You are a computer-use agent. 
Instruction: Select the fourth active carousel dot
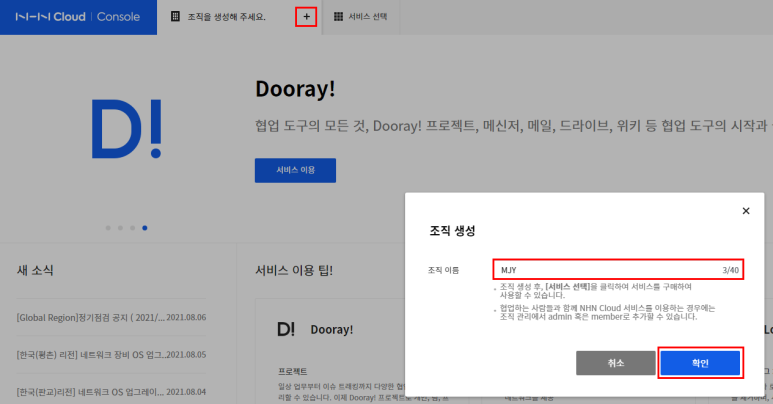(x=144, y=228)
